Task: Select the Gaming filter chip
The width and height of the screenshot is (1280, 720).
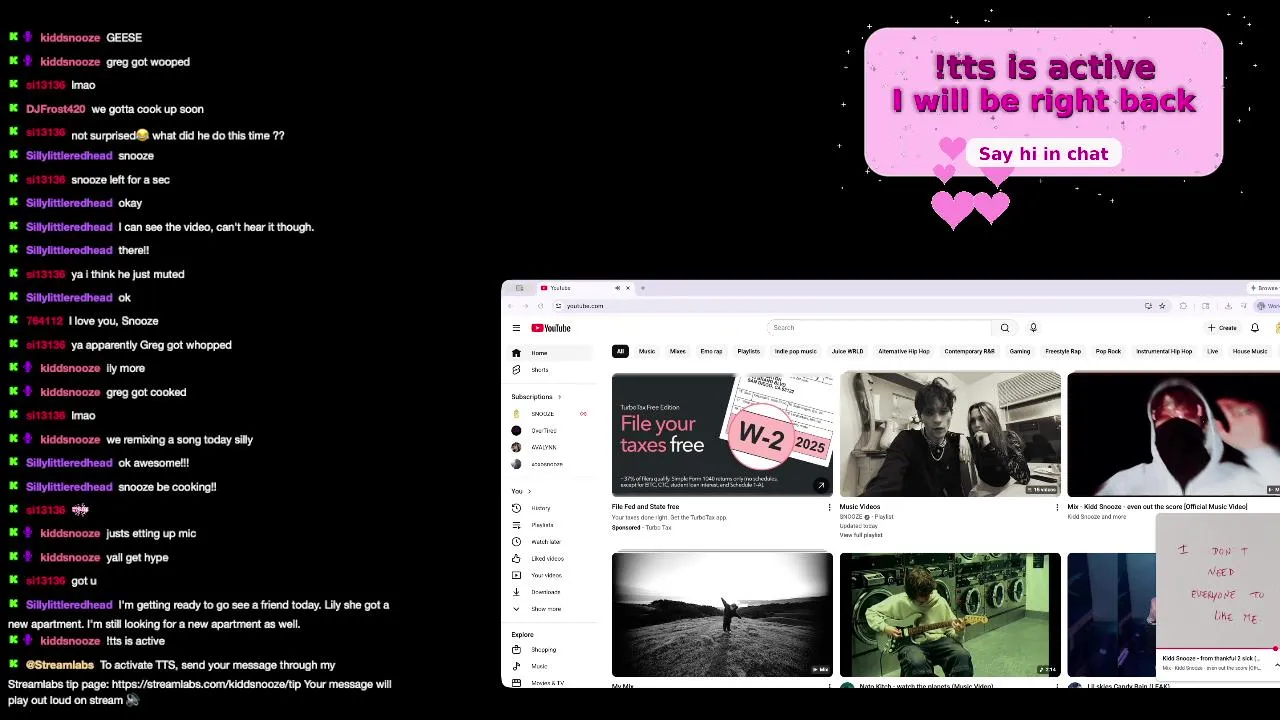Action: (1020, 352)
